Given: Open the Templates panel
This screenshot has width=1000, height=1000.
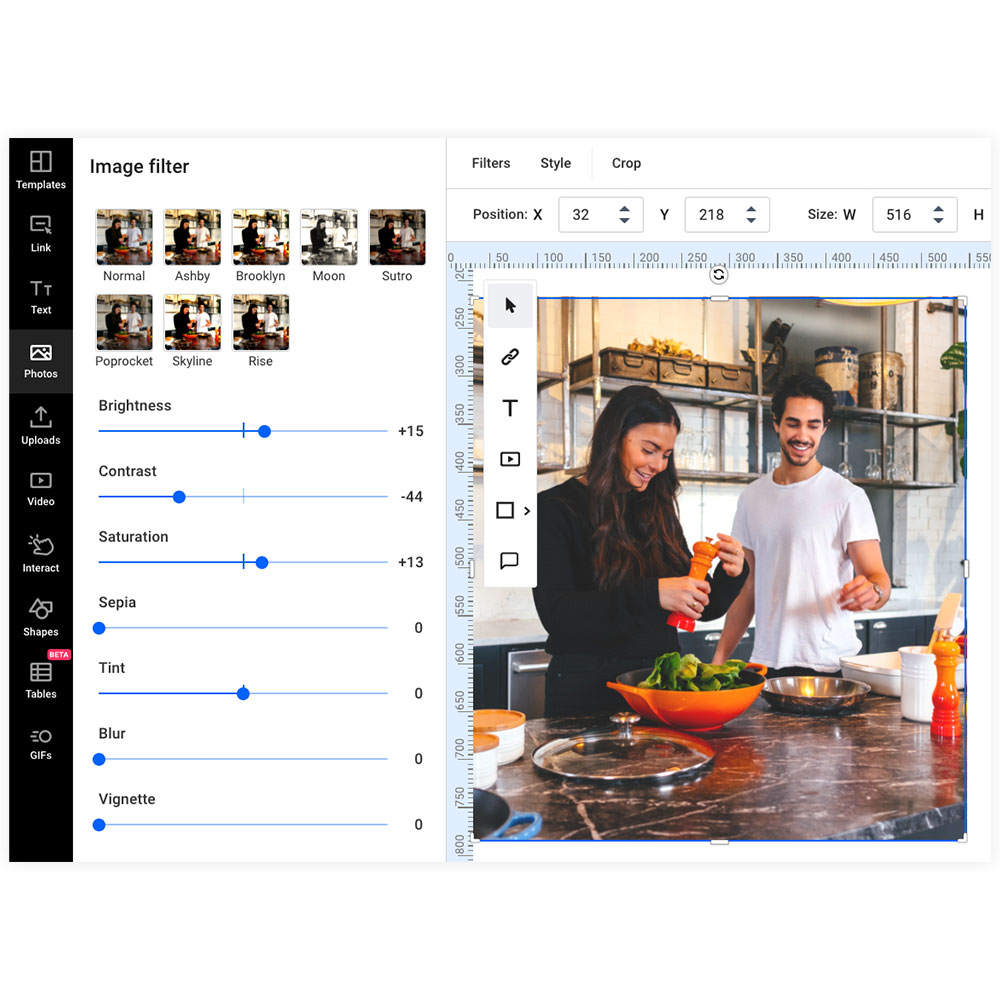Looking at the screenshot, I should [40, 170].
